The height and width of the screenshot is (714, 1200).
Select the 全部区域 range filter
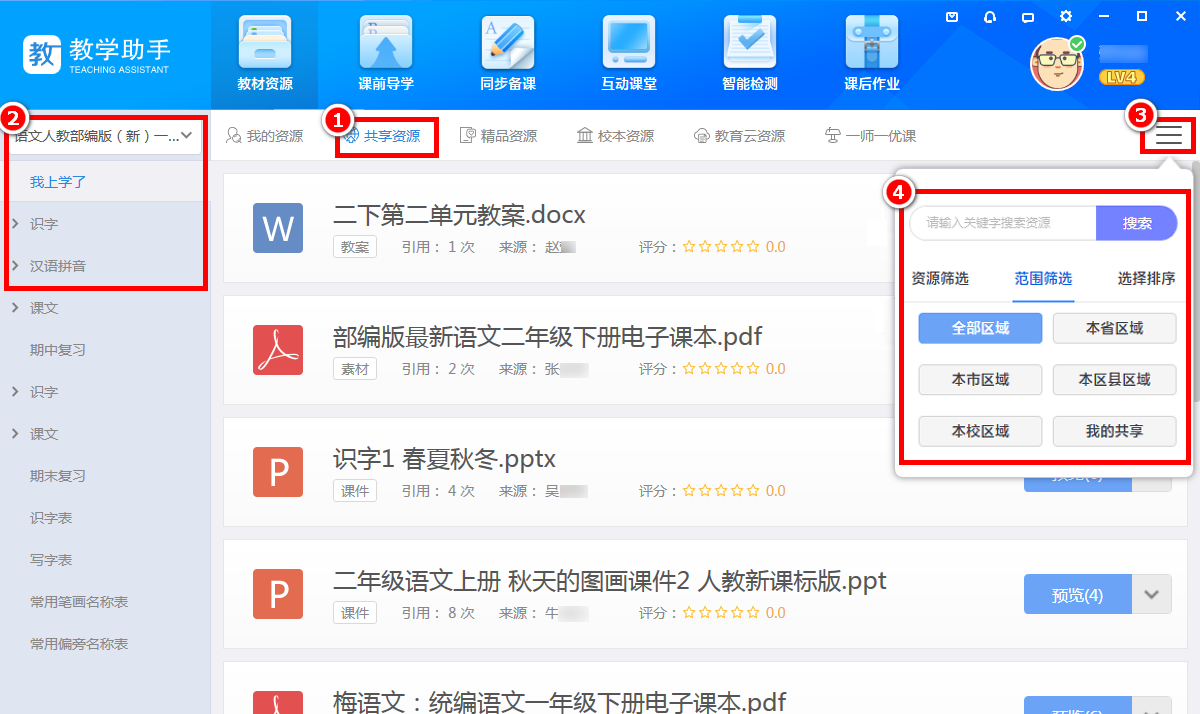[x=980, y=328]
